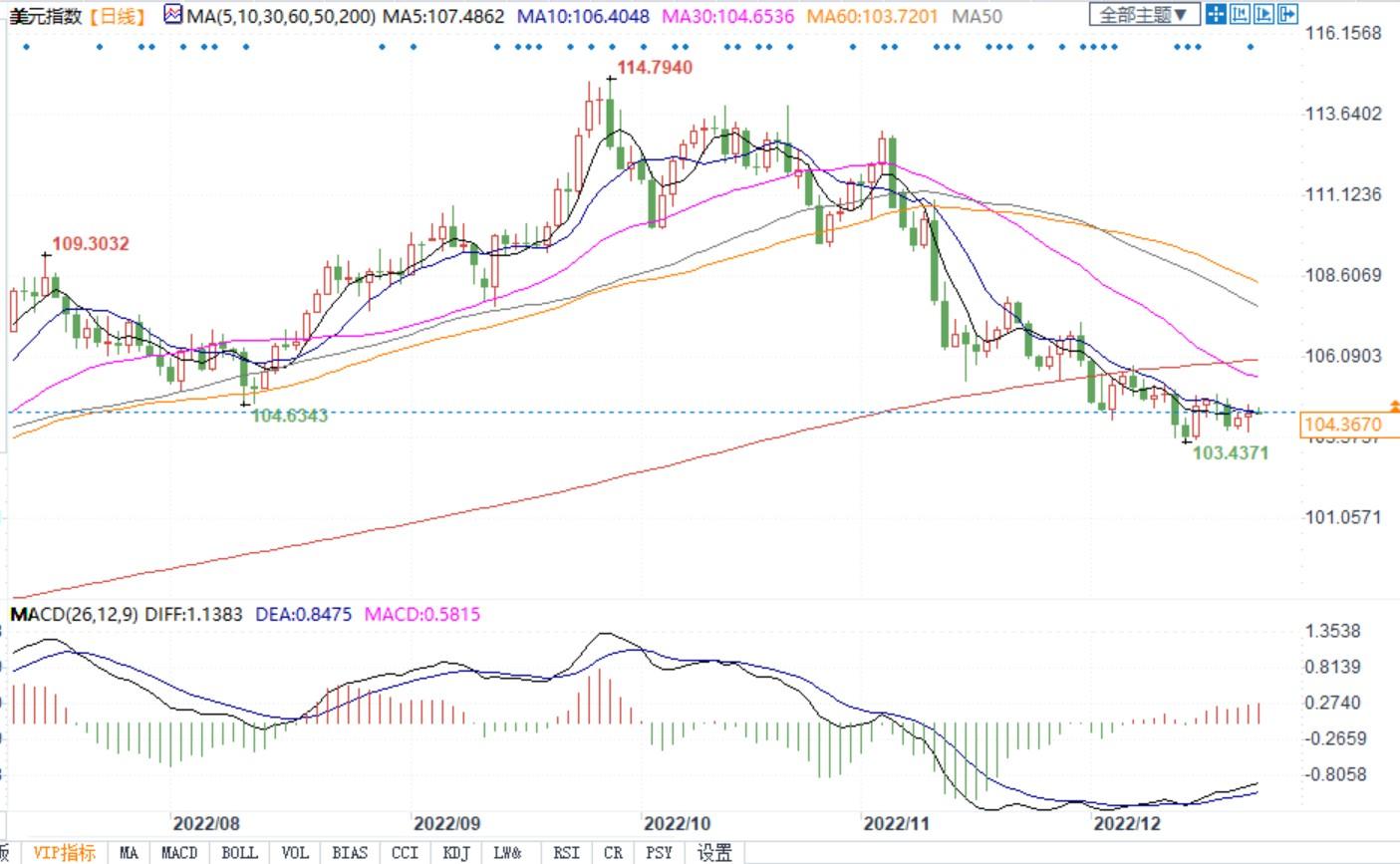Select the BOLL indicator tab
The width and height of the screenshot is (1400, 864).
click(239, 852)
